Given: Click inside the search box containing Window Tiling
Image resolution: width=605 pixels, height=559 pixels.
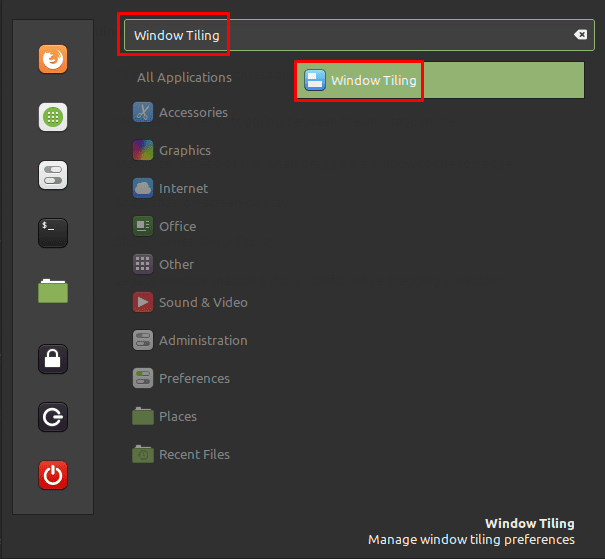Looking at the screenshot, I should [x=359, y=35].
